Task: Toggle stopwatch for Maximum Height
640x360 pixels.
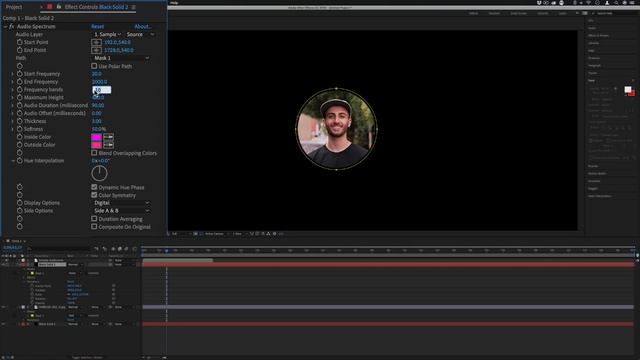Action: [20, 98]
